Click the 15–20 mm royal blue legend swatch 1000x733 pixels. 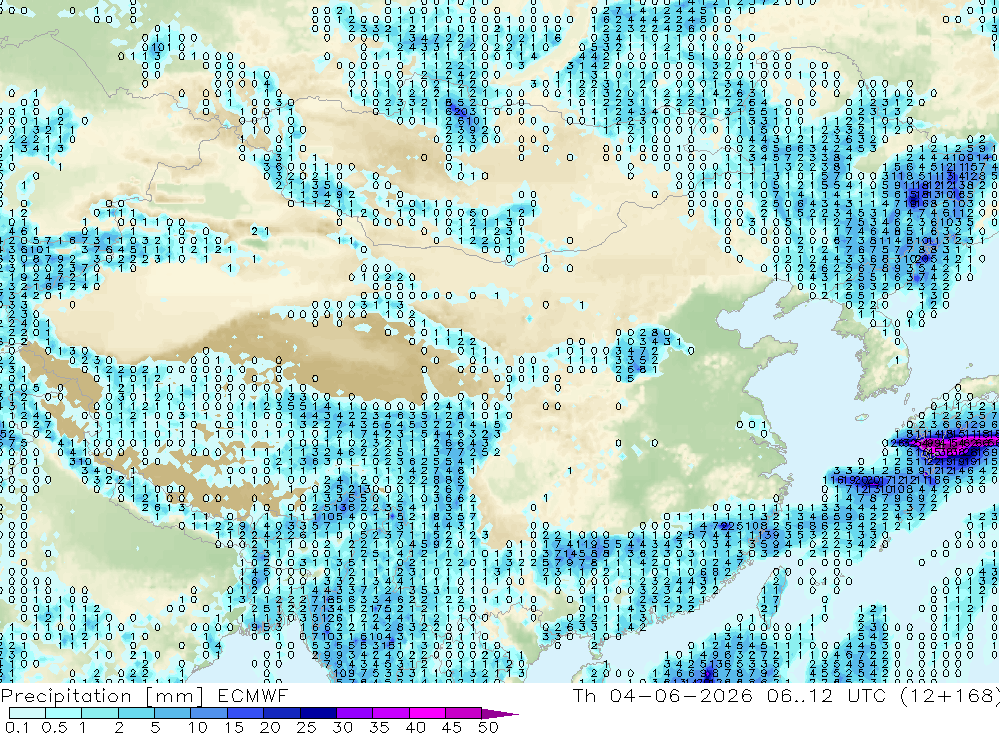click(246, 713)
